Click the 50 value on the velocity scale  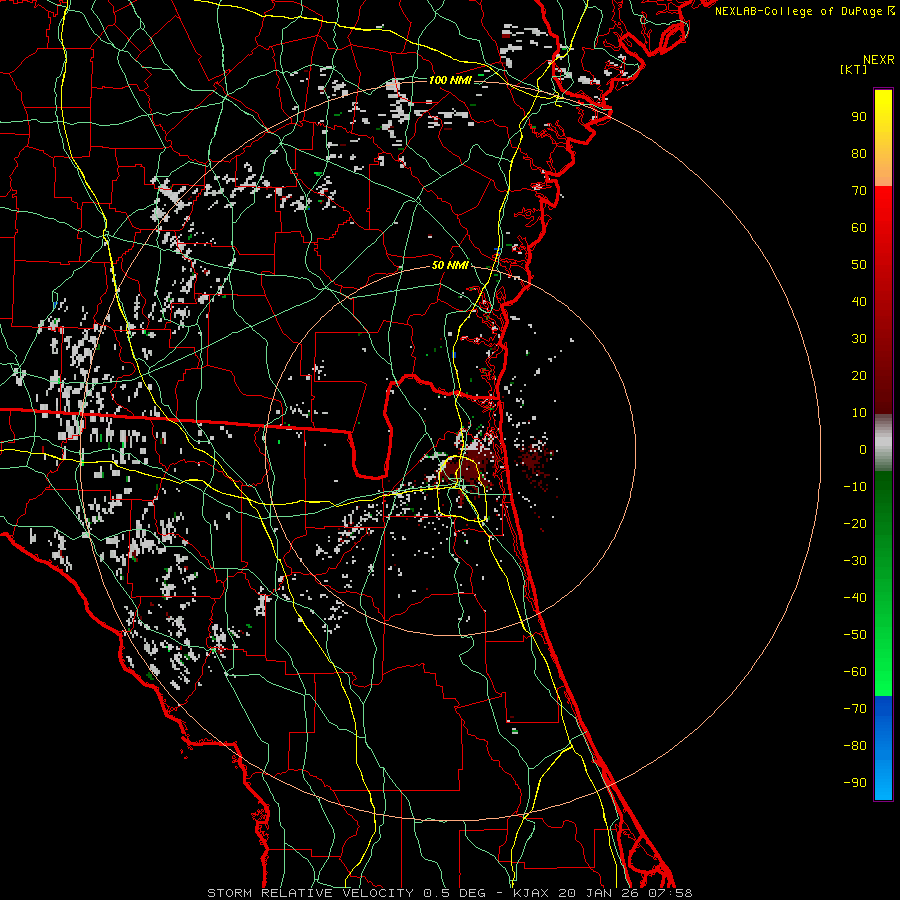859,265
